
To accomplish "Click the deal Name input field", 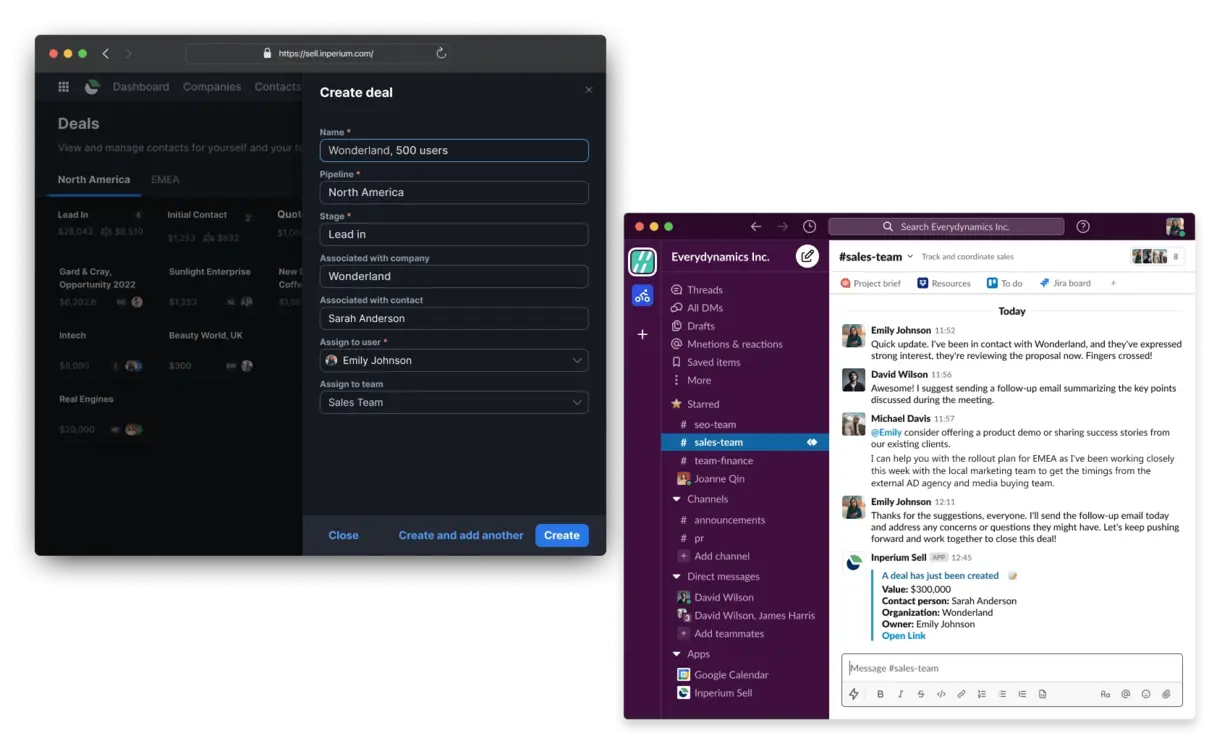I will tap(454, 150).
